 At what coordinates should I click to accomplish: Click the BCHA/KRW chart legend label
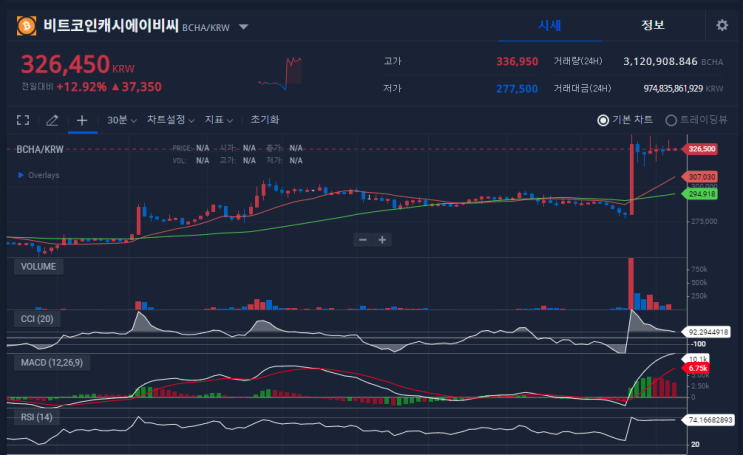click(x=40, y=150)
